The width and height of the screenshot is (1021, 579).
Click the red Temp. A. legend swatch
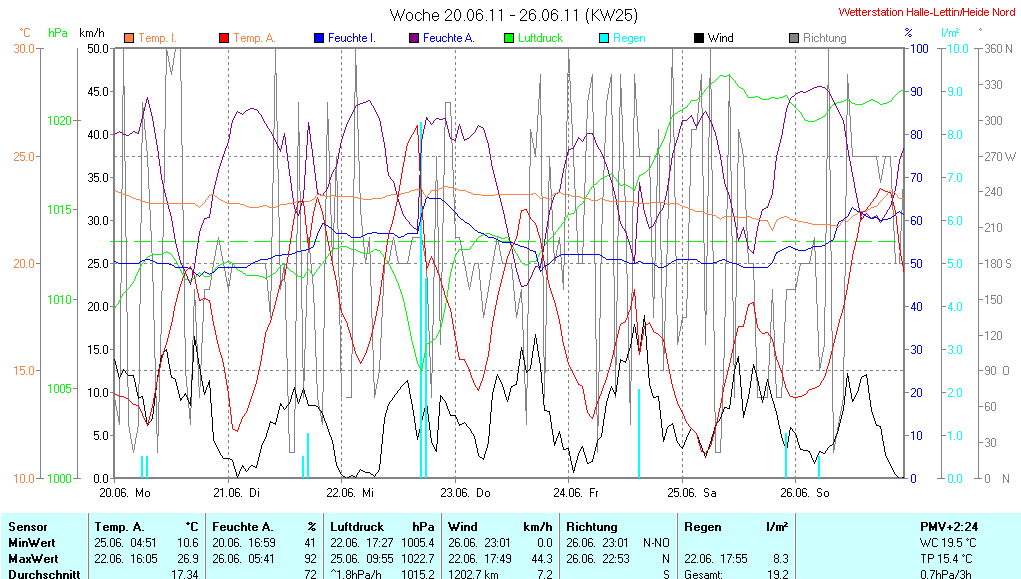point(223,38)
